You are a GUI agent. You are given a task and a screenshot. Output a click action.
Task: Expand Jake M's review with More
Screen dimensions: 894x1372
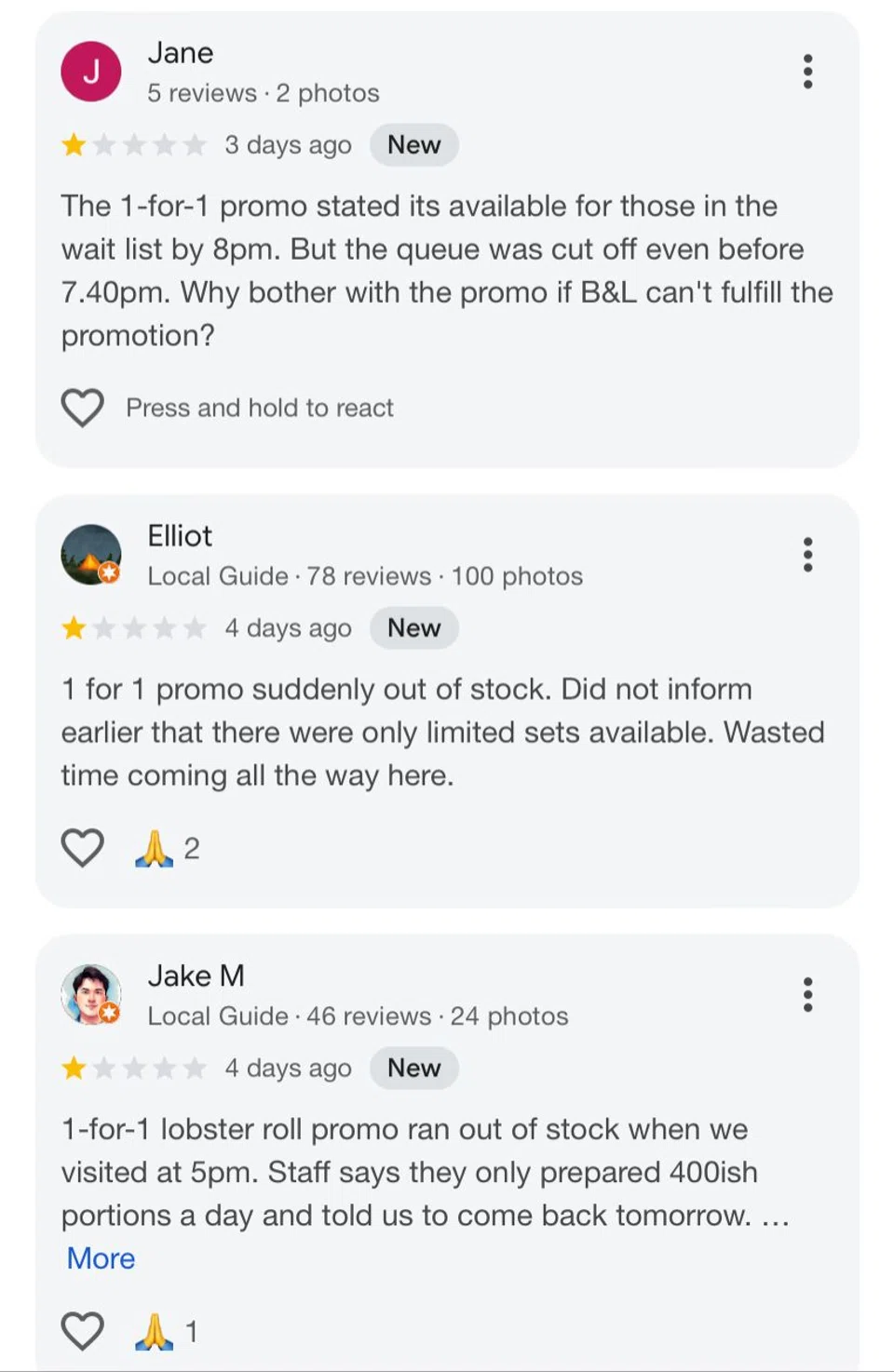[101, 1258]
